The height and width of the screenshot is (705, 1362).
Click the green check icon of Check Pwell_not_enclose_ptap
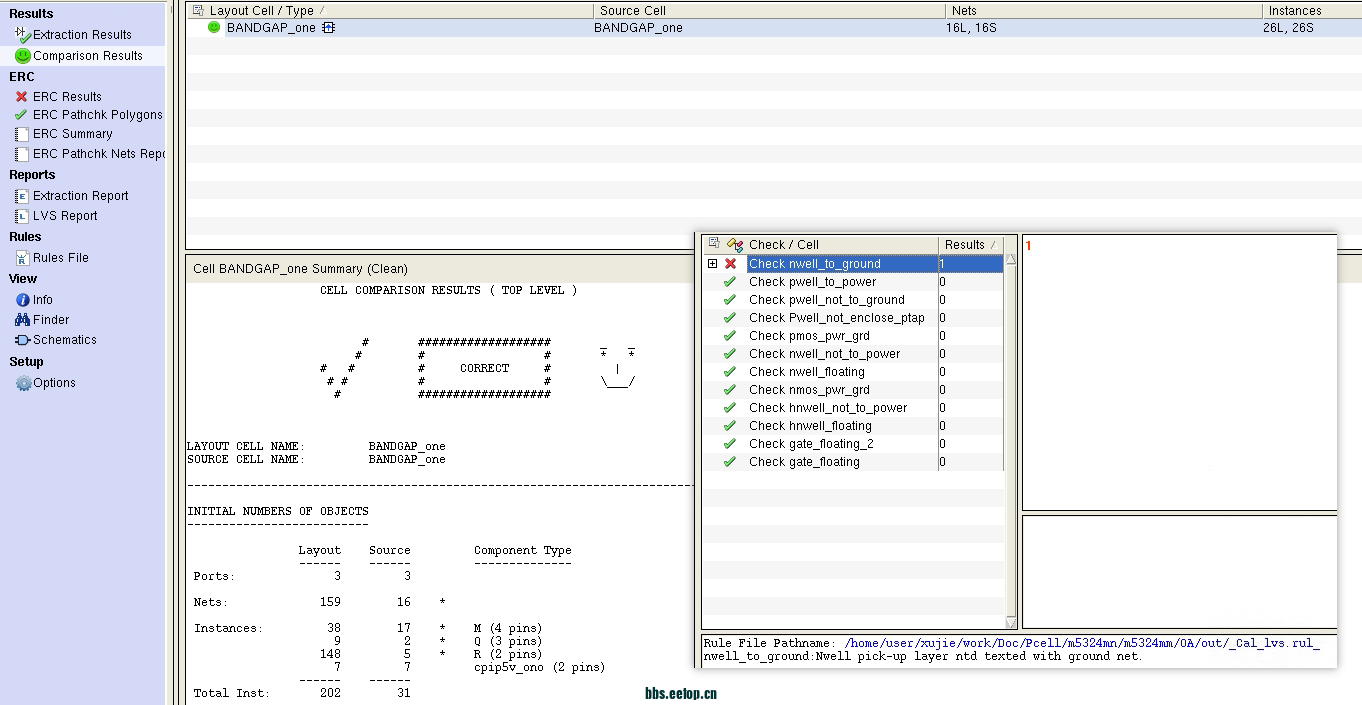click(731, 318)
